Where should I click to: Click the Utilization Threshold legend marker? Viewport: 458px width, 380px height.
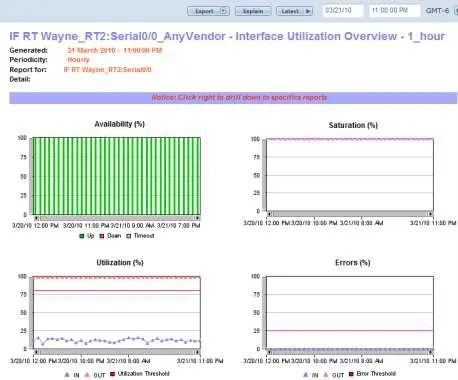coord(112,374)
